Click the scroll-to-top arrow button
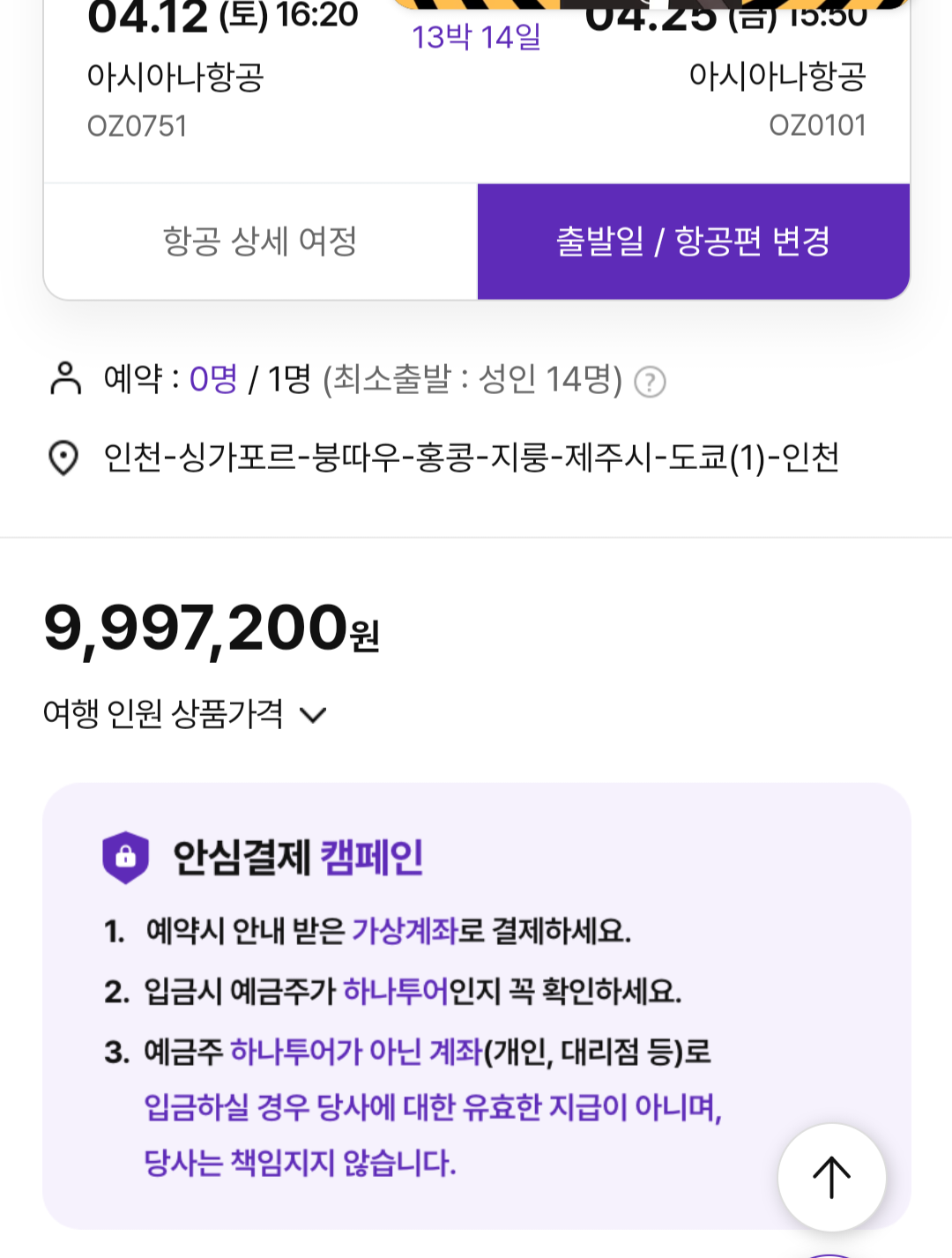Screen dimensions: 952x1258 point(831,1178)
